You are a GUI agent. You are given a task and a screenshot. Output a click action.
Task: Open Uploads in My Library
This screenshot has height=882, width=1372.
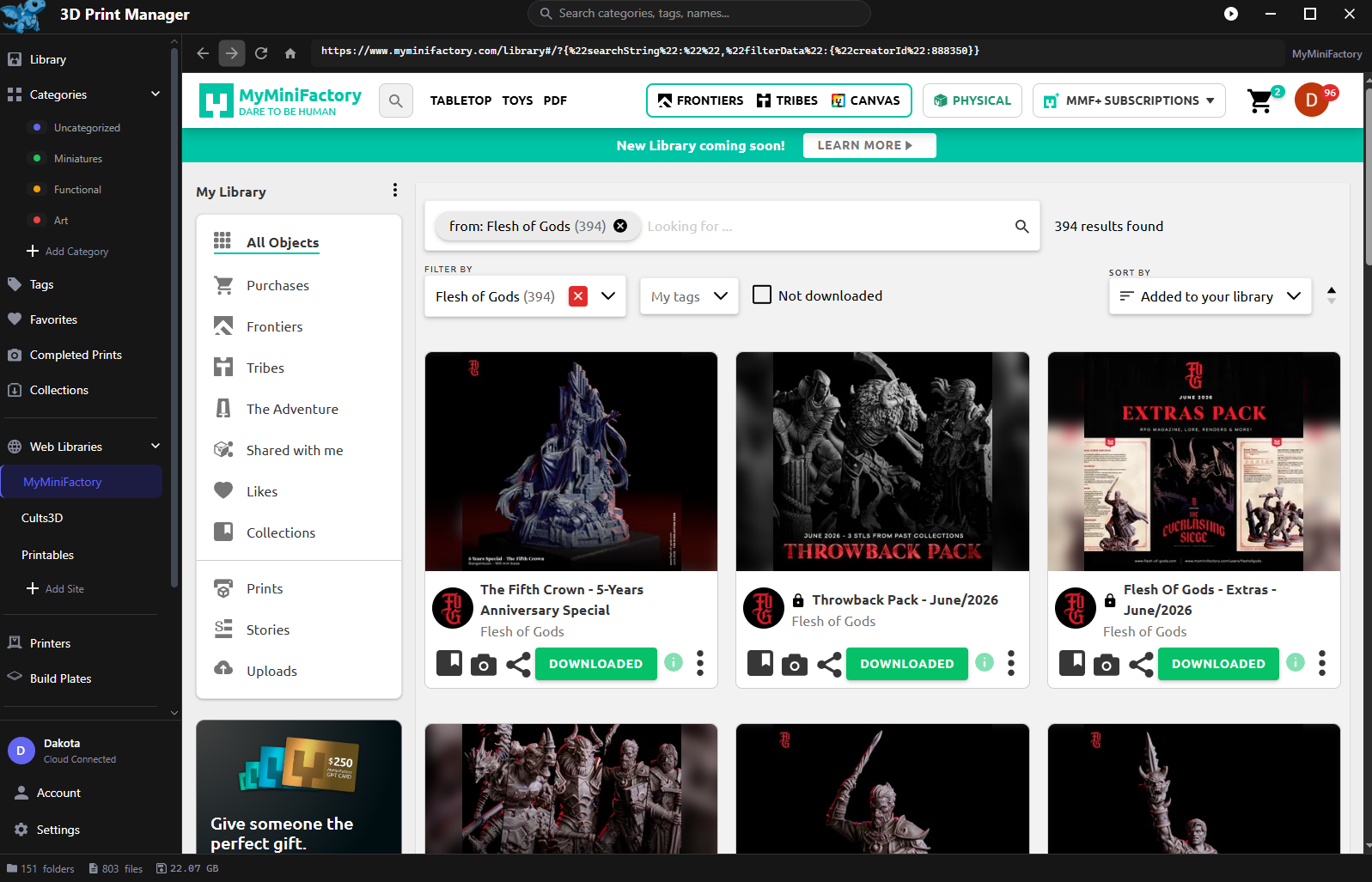pyautogui.click(x=271, y=671)
